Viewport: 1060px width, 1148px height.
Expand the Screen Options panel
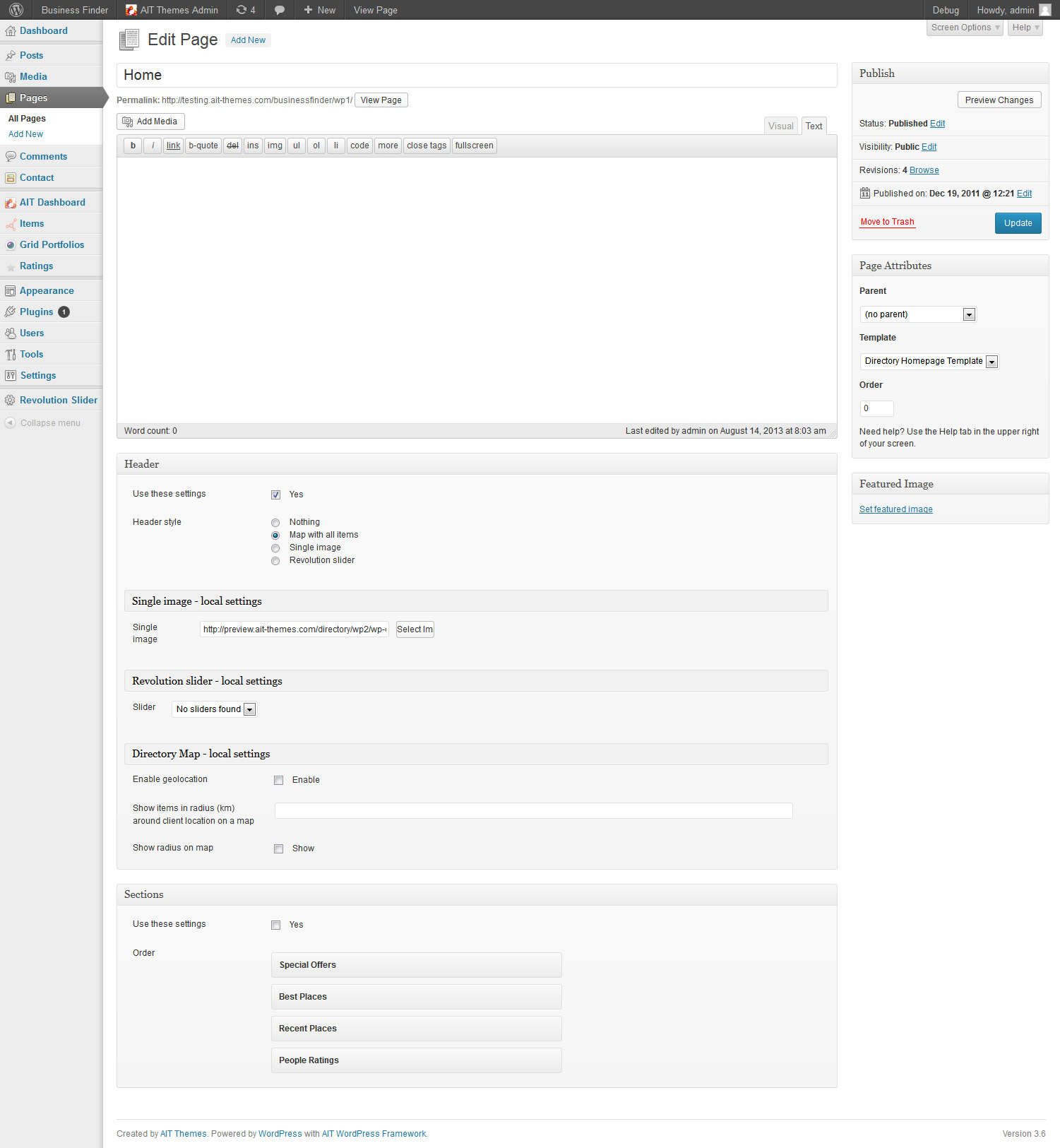click(x=964, y=28)
